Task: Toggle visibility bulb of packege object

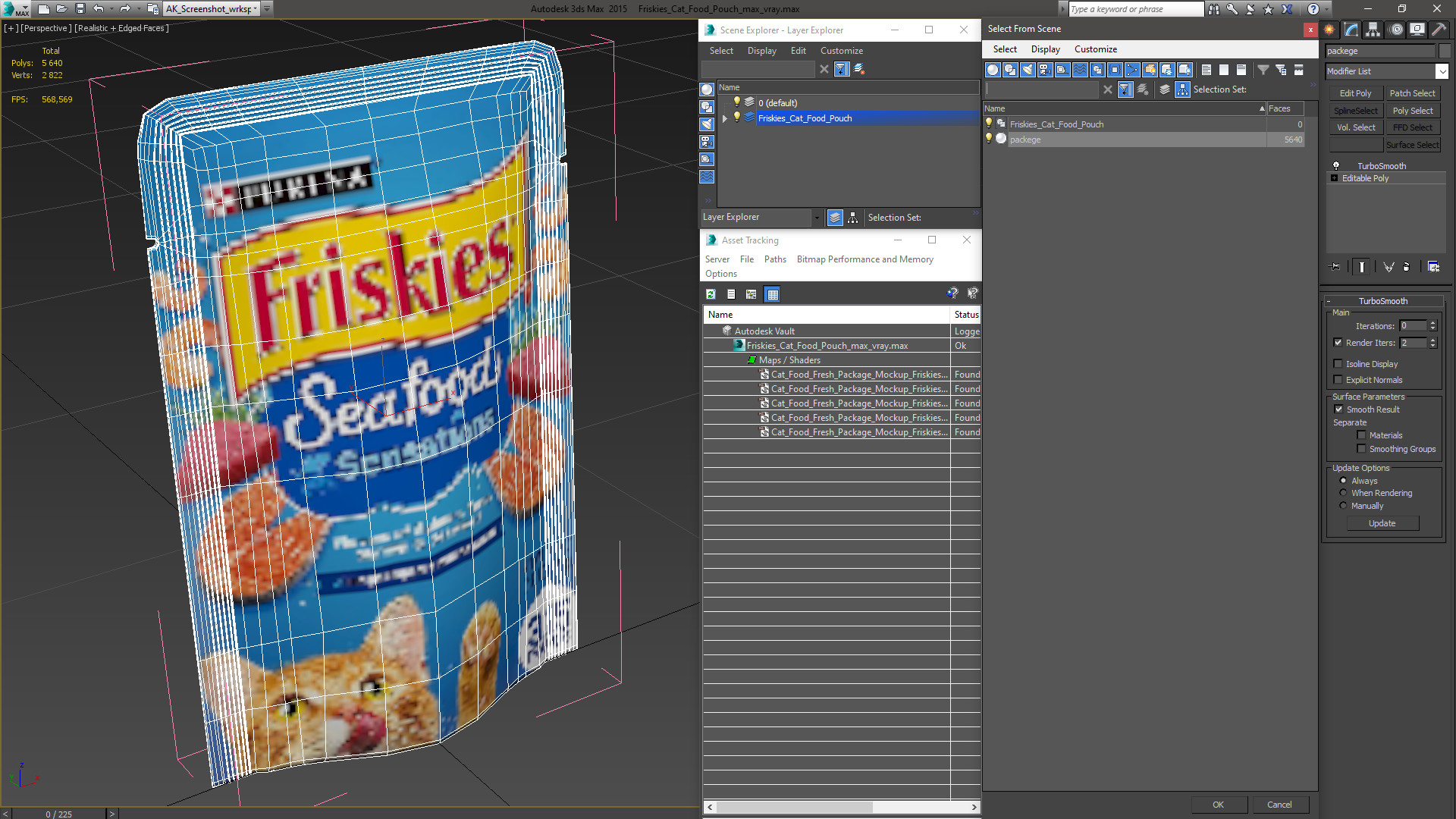Action: (988, 139)
